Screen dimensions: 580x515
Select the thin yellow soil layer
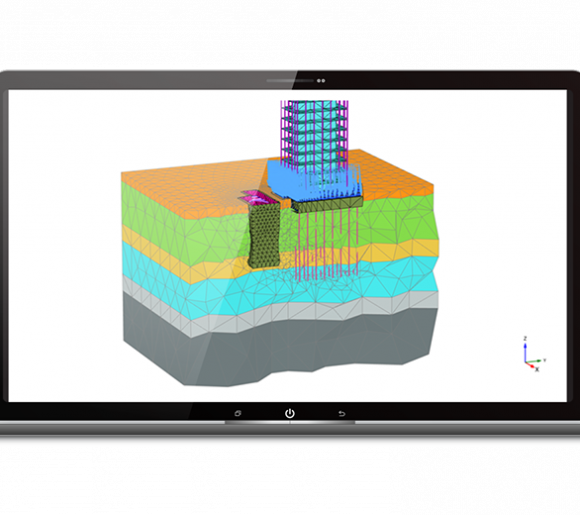tap(399, 250)
